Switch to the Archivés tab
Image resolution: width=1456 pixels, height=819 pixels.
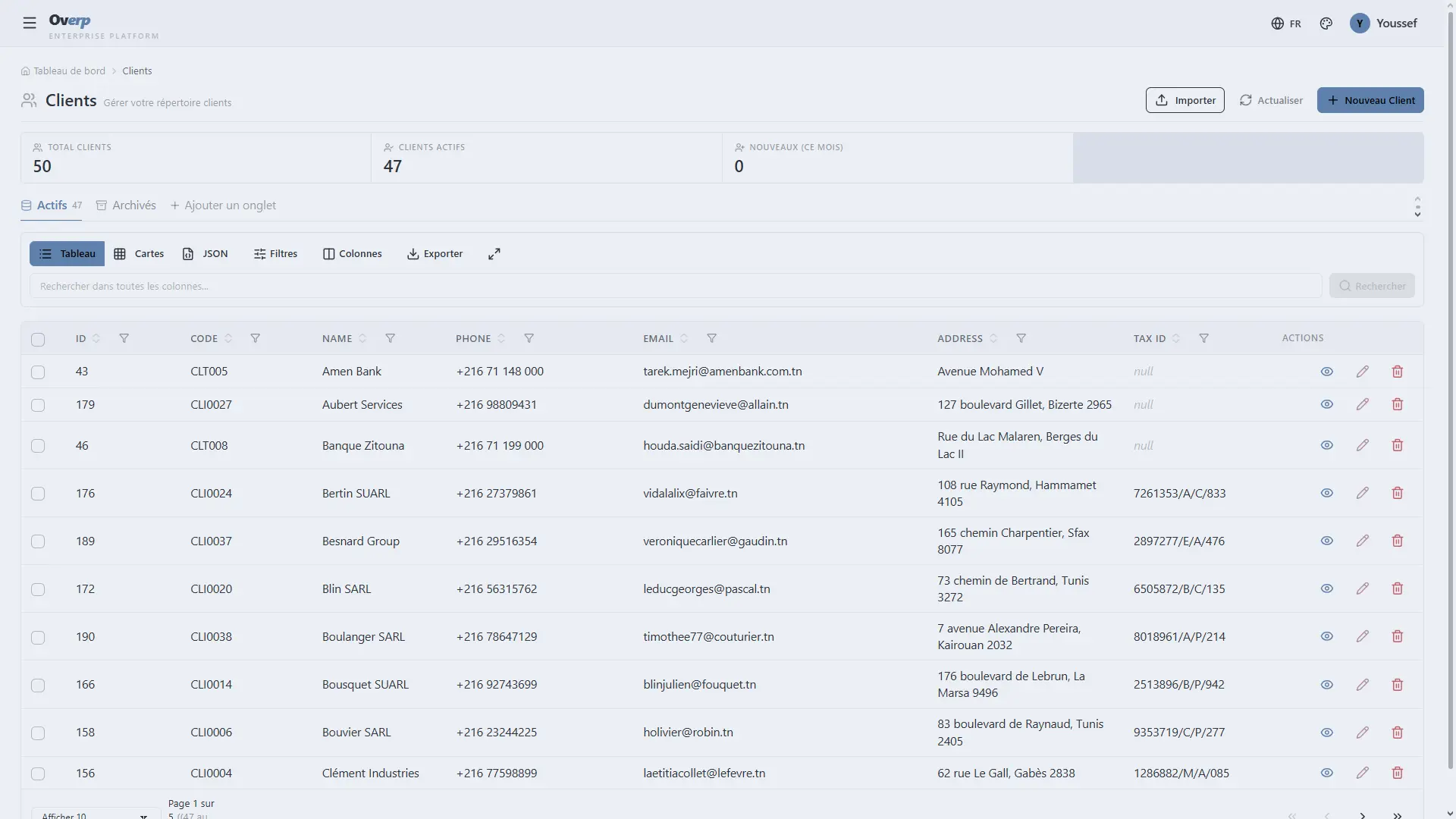click(126, 206)
